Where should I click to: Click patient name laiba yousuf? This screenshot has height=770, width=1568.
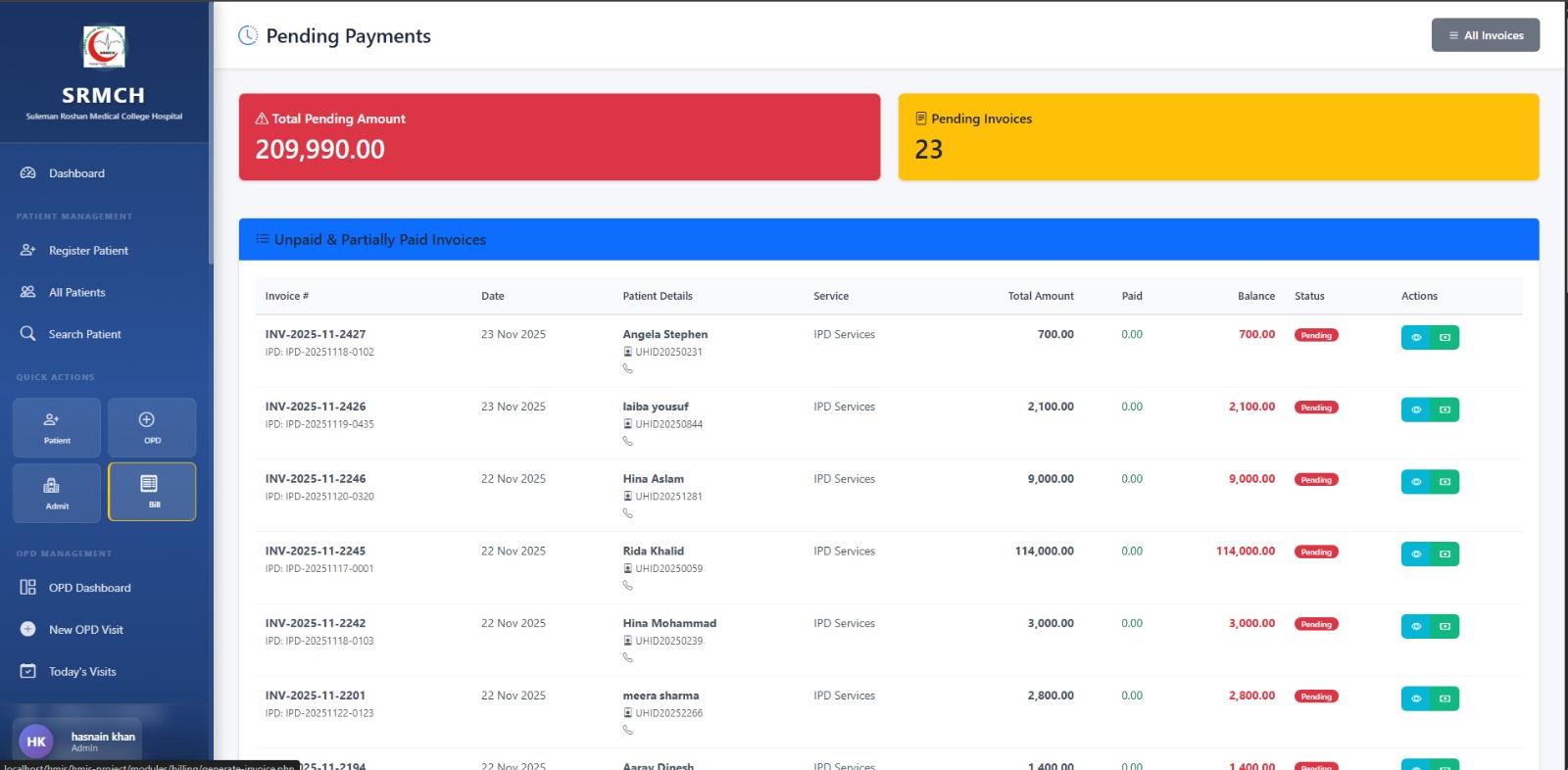[x=656, y=407]
